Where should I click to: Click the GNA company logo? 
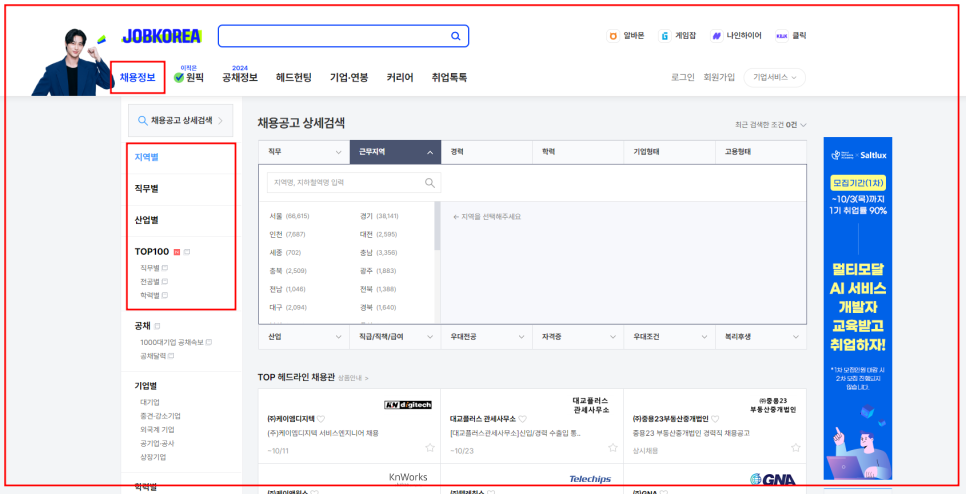pos(773,479)
